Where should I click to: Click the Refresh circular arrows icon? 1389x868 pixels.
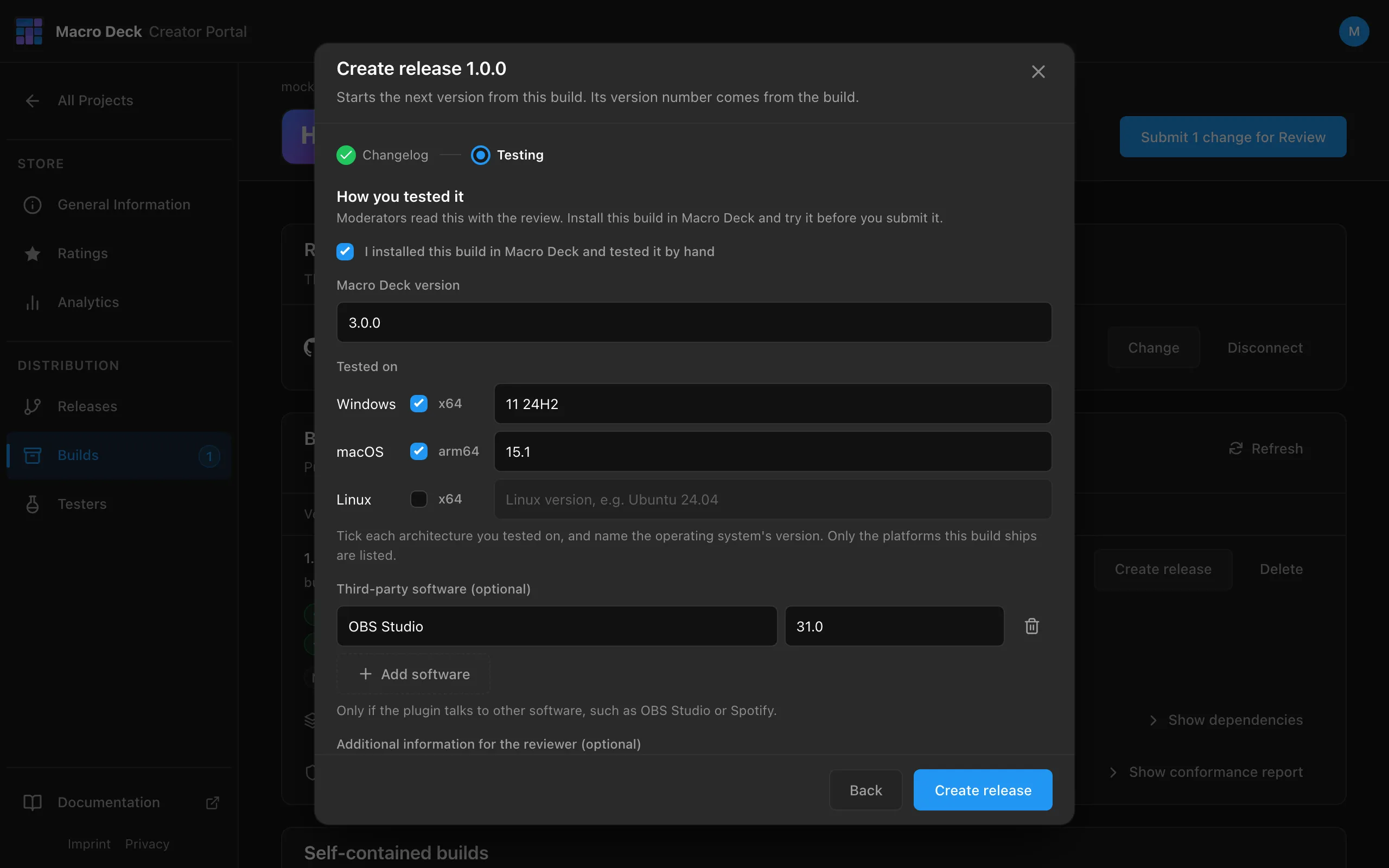(x=1235, y=448)
